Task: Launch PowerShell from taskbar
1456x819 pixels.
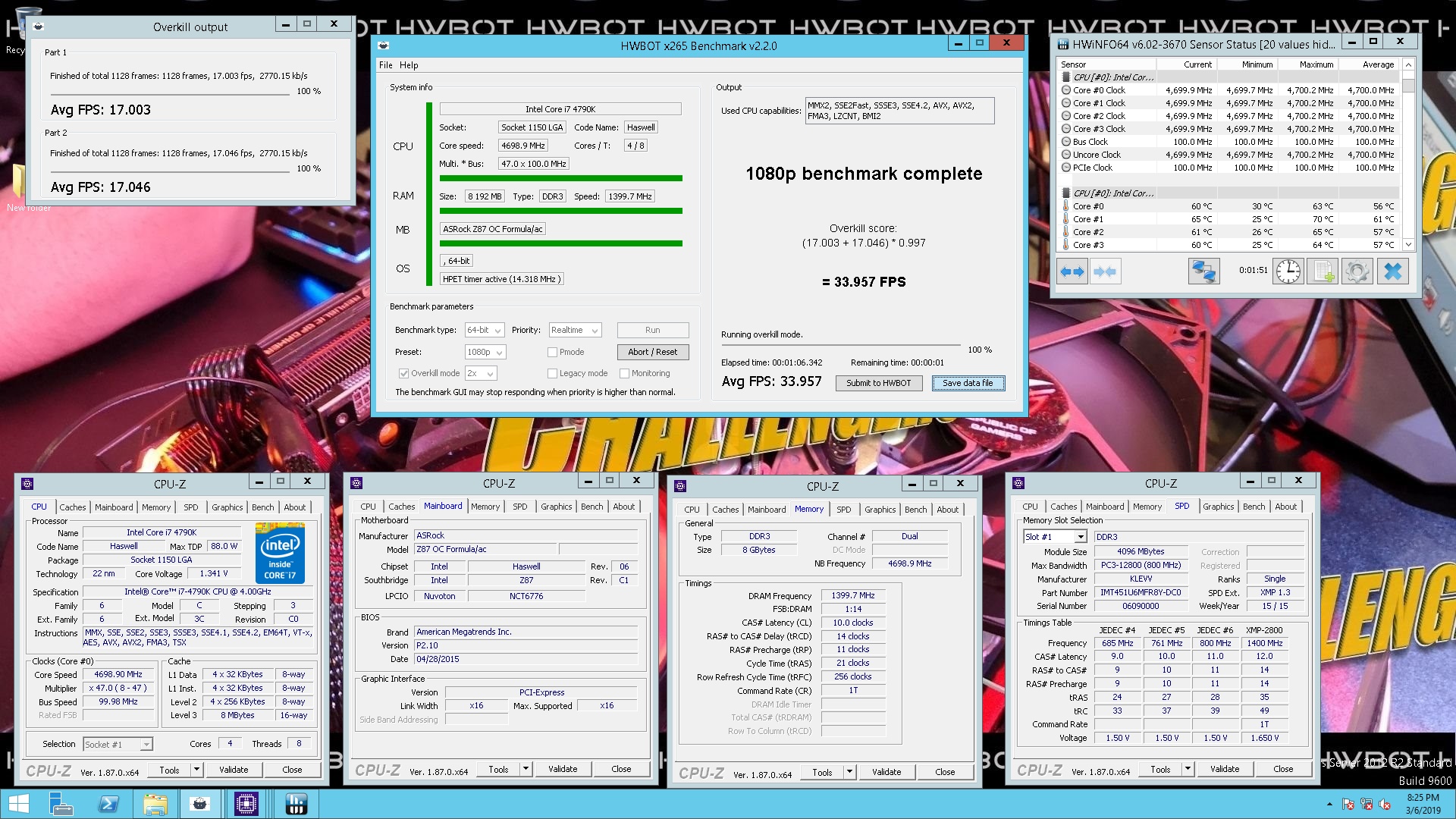Action: [x=108, y=804]
